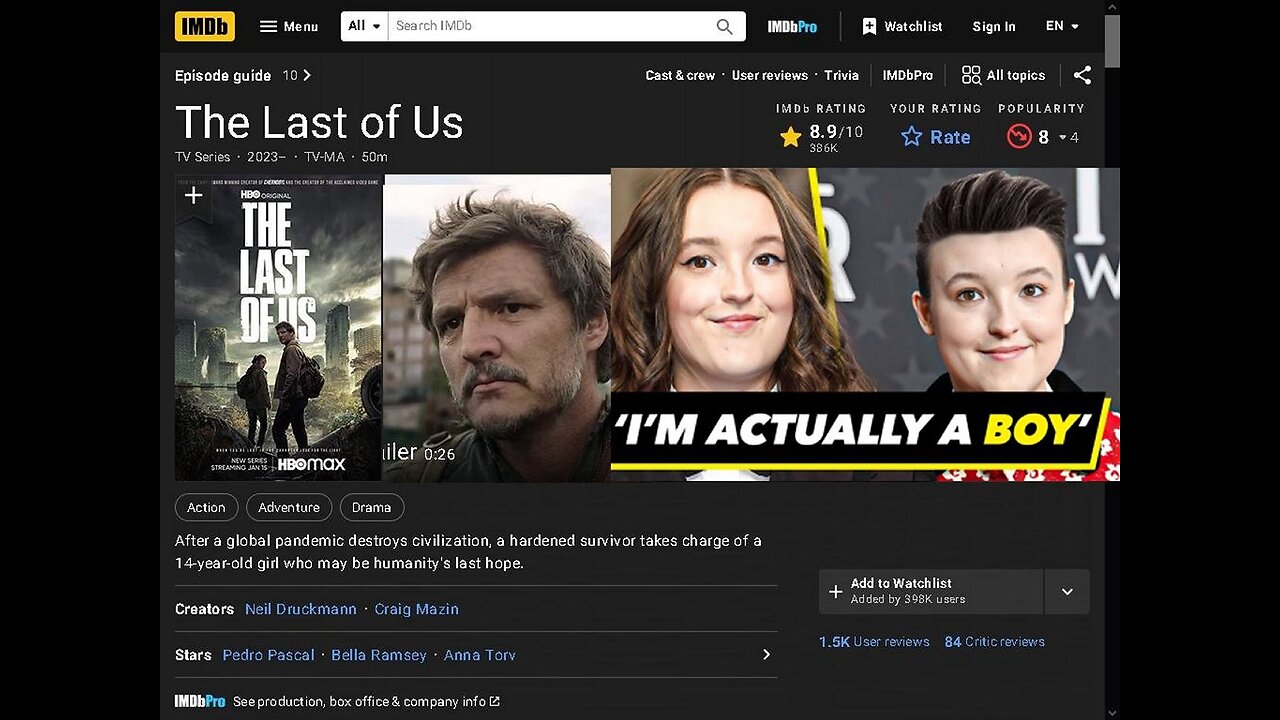Open star Anna Torv

[x=480, y=655]
